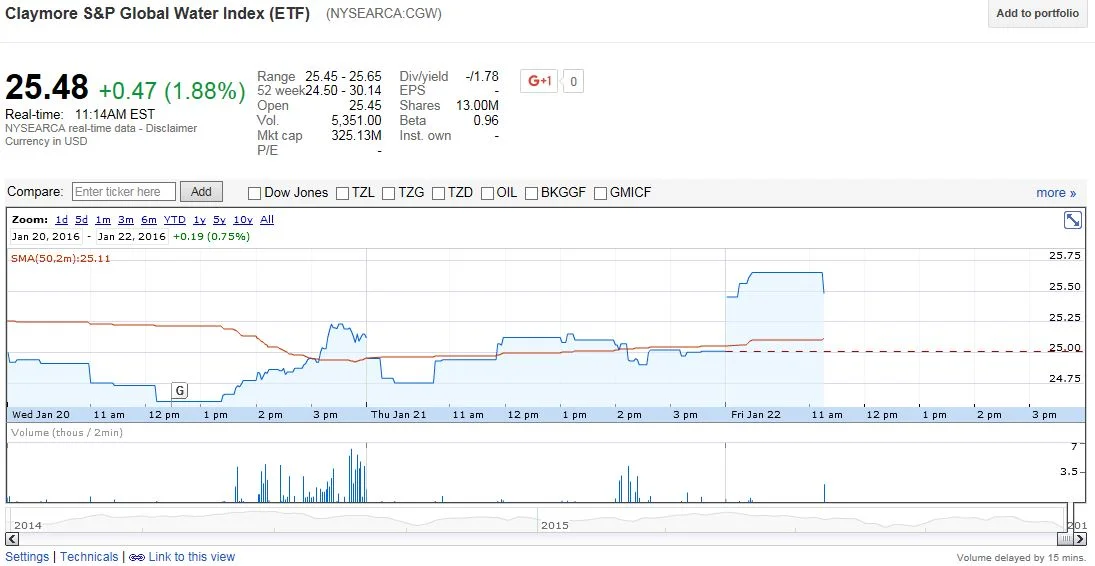1095x566 pixels.
Task: Select the 1m zoom range
Action: (x=103, y=219)
